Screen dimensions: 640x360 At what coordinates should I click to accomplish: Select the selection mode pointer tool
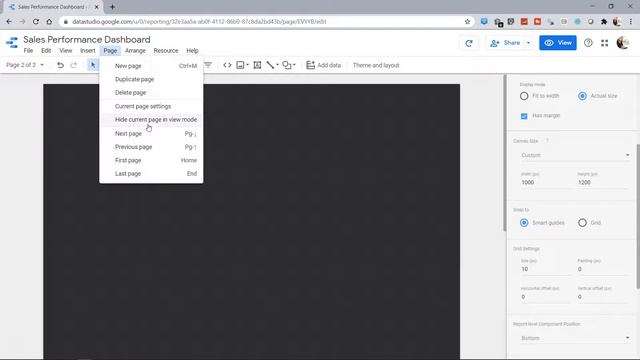click(x=93, y=65)
